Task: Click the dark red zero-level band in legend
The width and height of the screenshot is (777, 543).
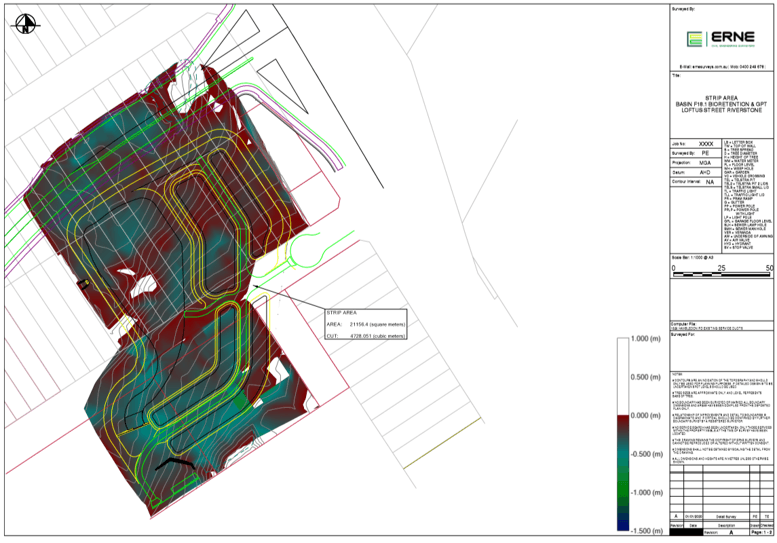Action: 624,416
